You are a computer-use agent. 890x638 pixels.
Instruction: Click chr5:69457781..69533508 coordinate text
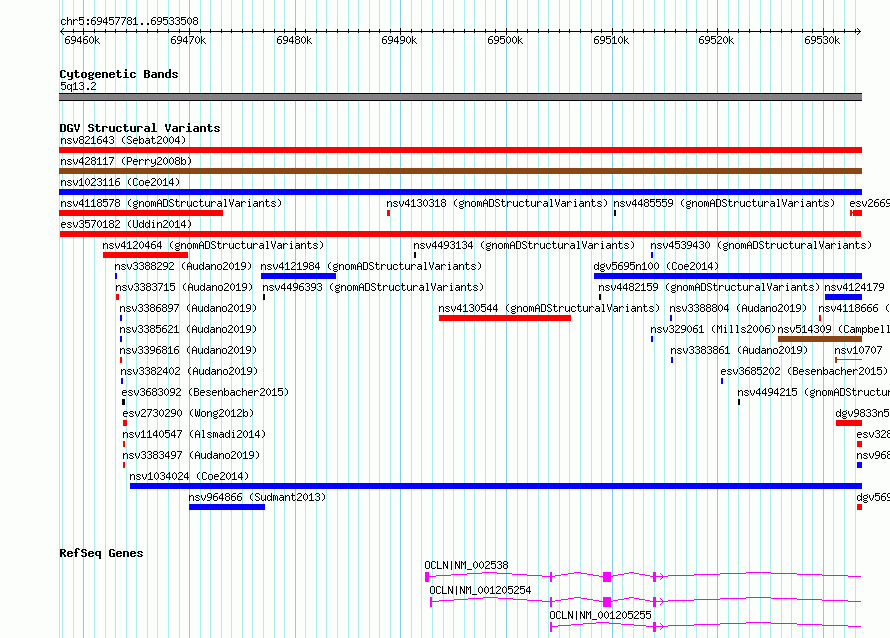(x=129, y=22)
